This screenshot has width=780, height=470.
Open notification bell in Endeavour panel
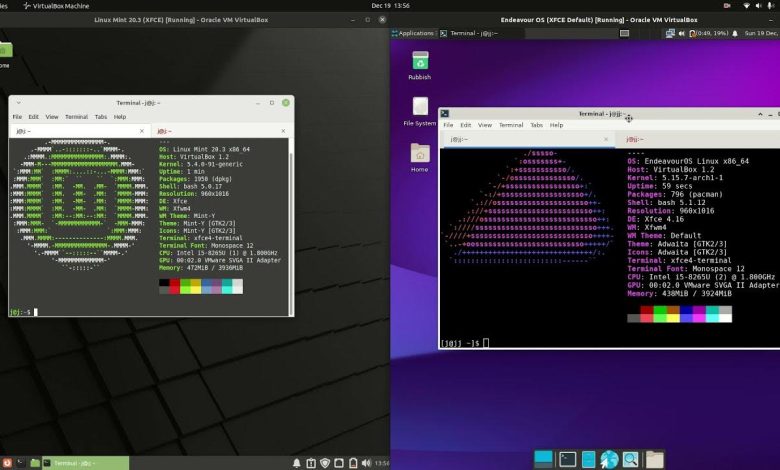click(x=735, y=33)
